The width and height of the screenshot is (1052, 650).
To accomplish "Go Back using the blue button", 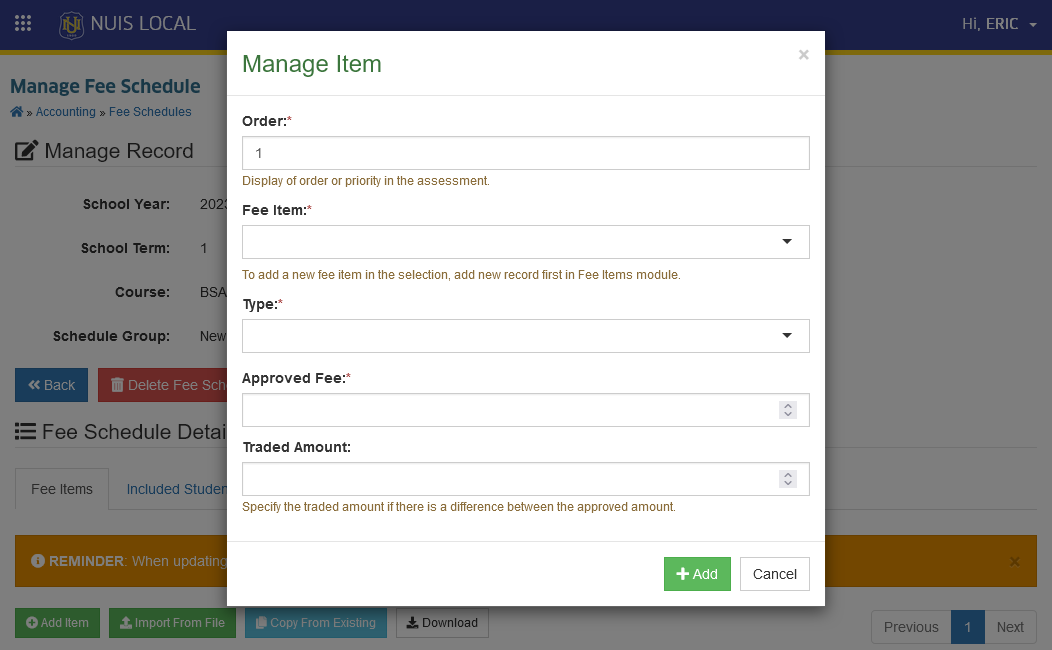I will [x=52, y=385].
